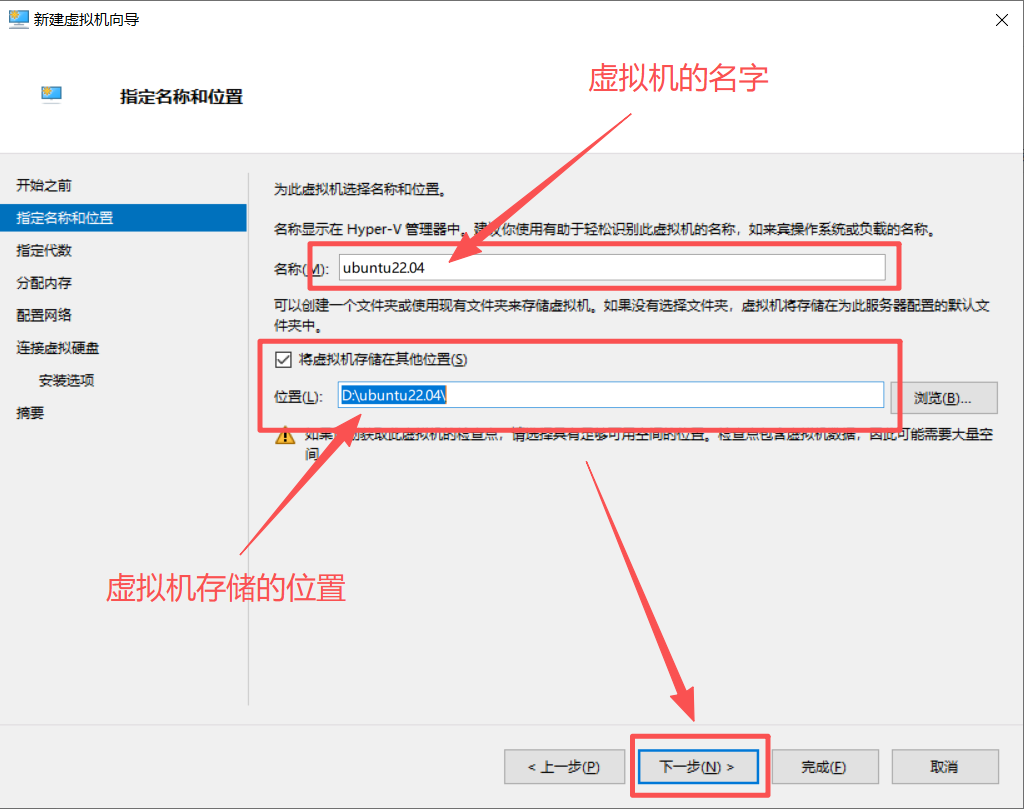
Task: Click the 完成(F) button
Action: point(825,767)
